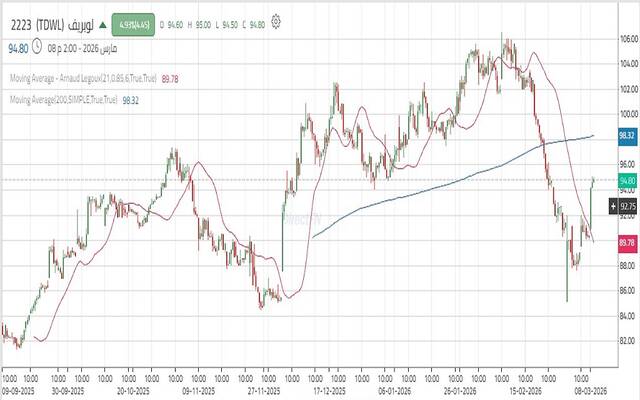Open chart settings gear icon

276,20
